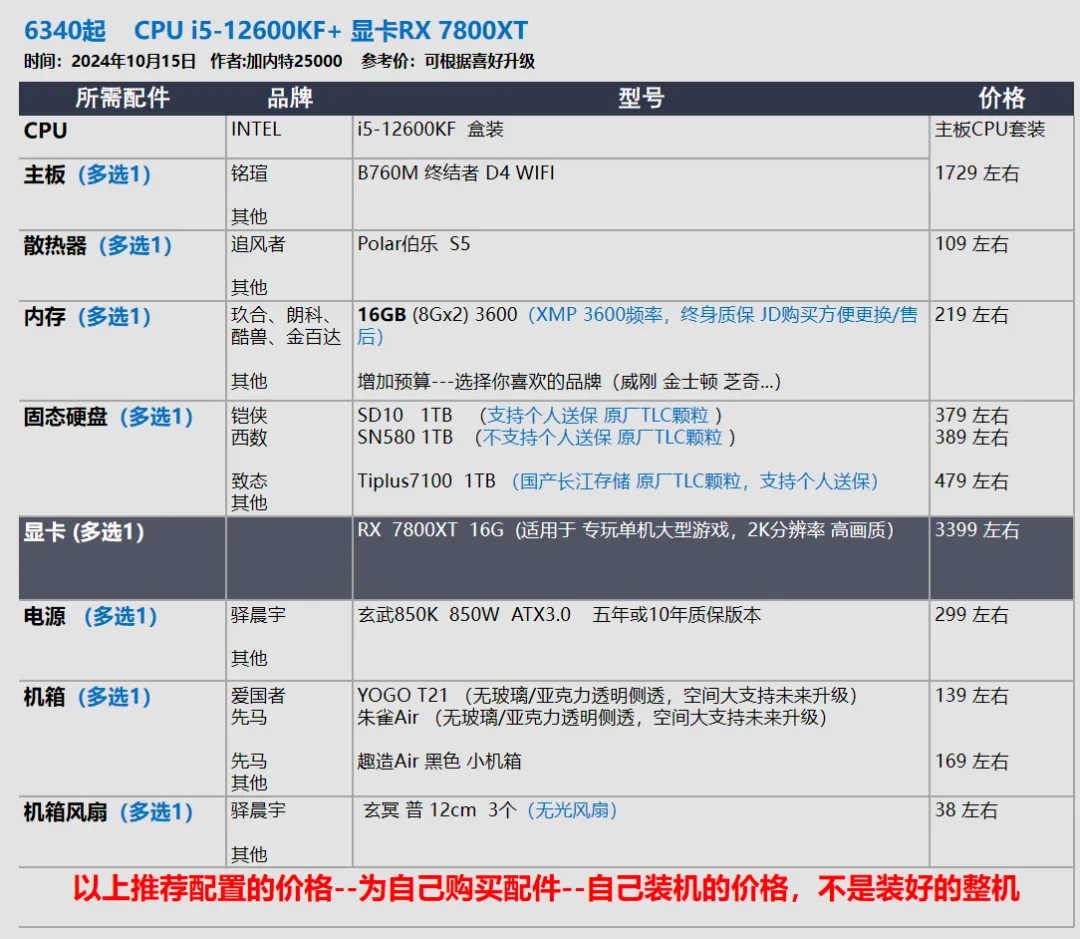Click '驿晨宇' brand in the 机箱风扇 row
The width and height of the screenshot is (1080, 939).
(258, 810)
